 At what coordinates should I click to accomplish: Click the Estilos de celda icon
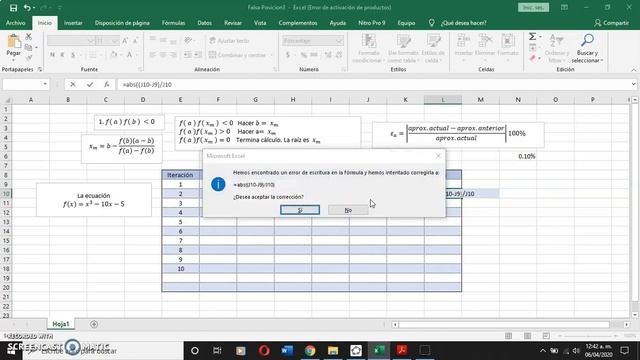pos(433,41)
